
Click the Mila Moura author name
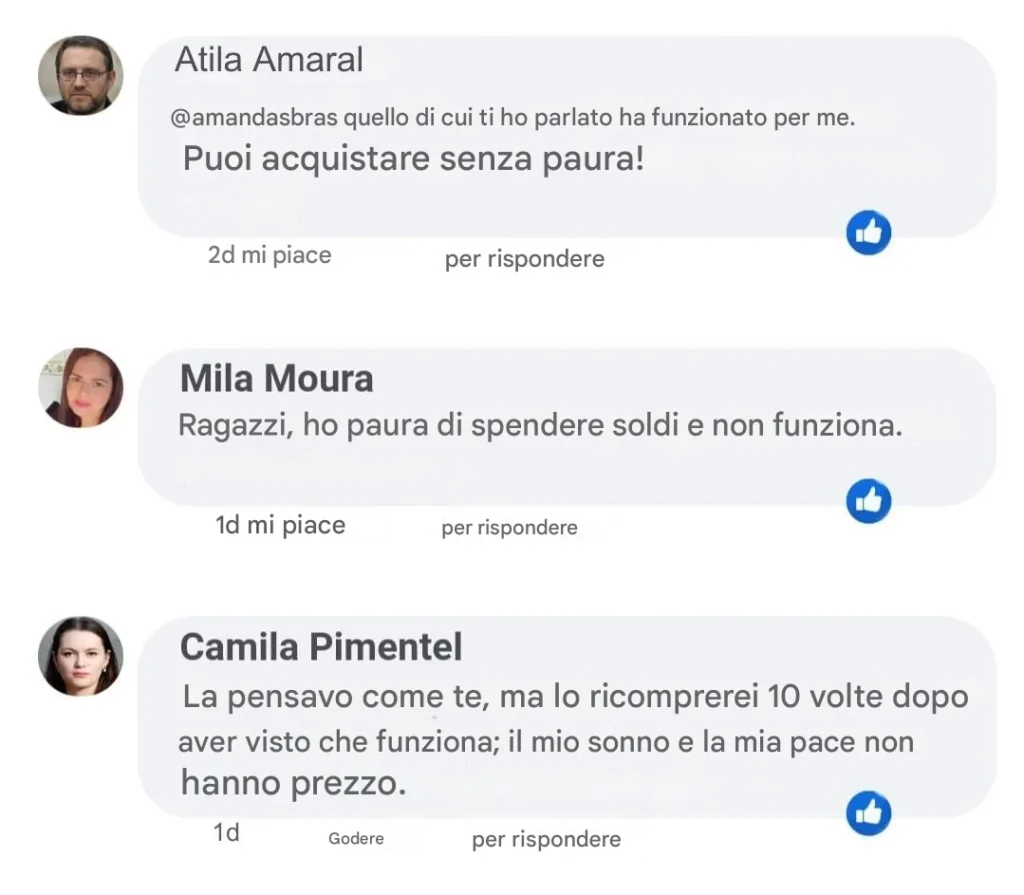276,379
